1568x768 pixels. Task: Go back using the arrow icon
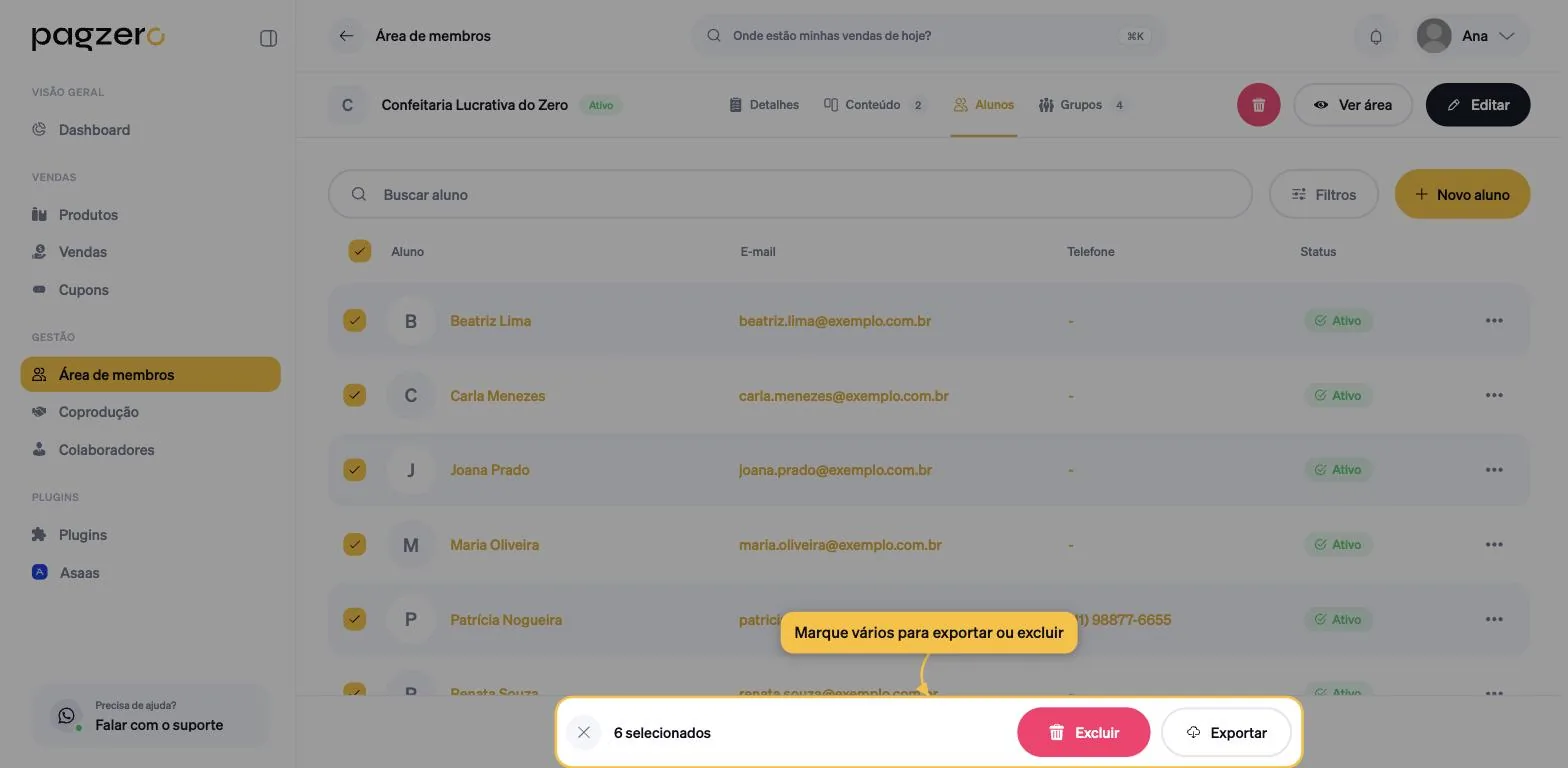[x=346, y=36]
